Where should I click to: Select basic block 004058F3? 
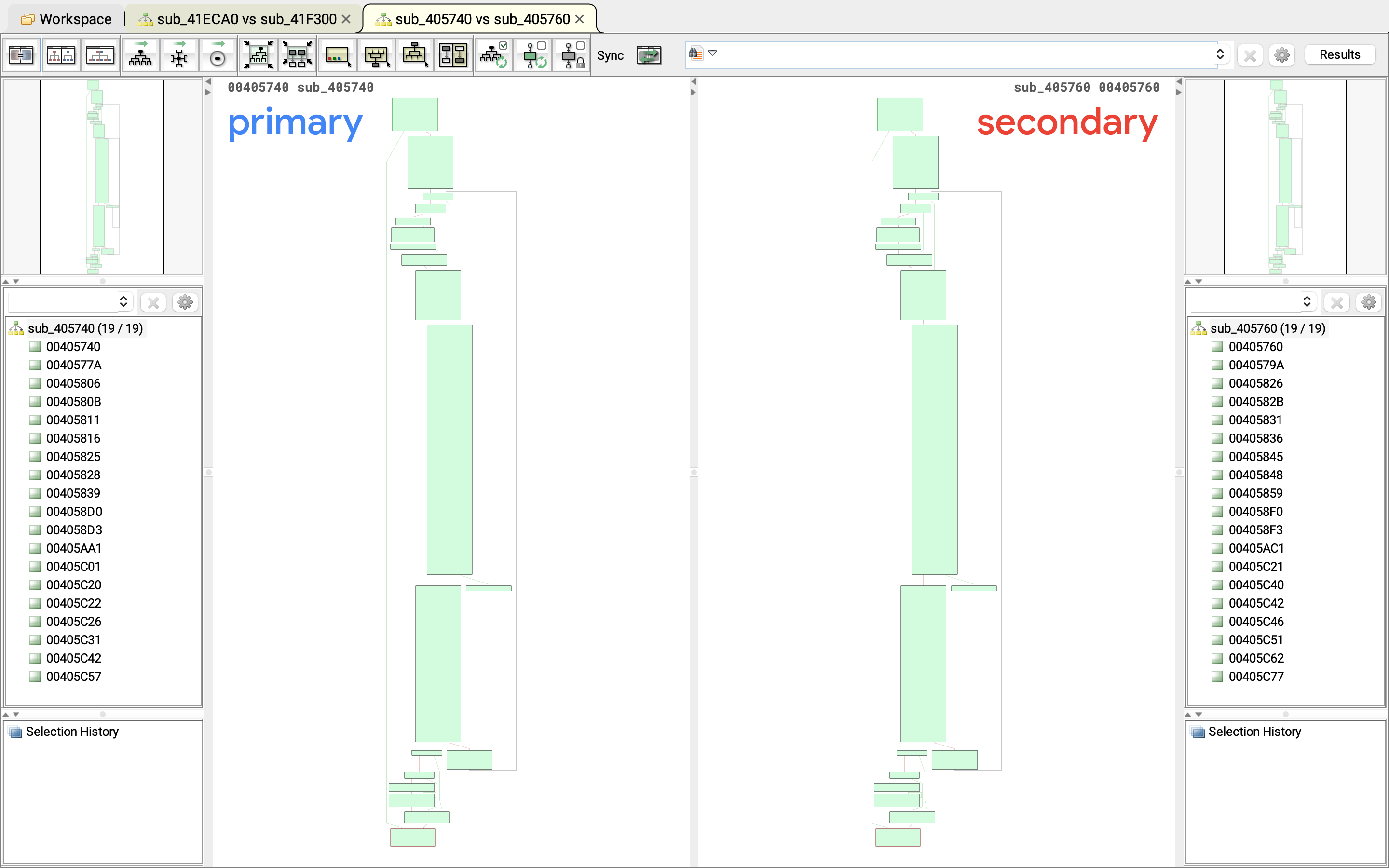pyautogui.click(x=1256, y=530)
